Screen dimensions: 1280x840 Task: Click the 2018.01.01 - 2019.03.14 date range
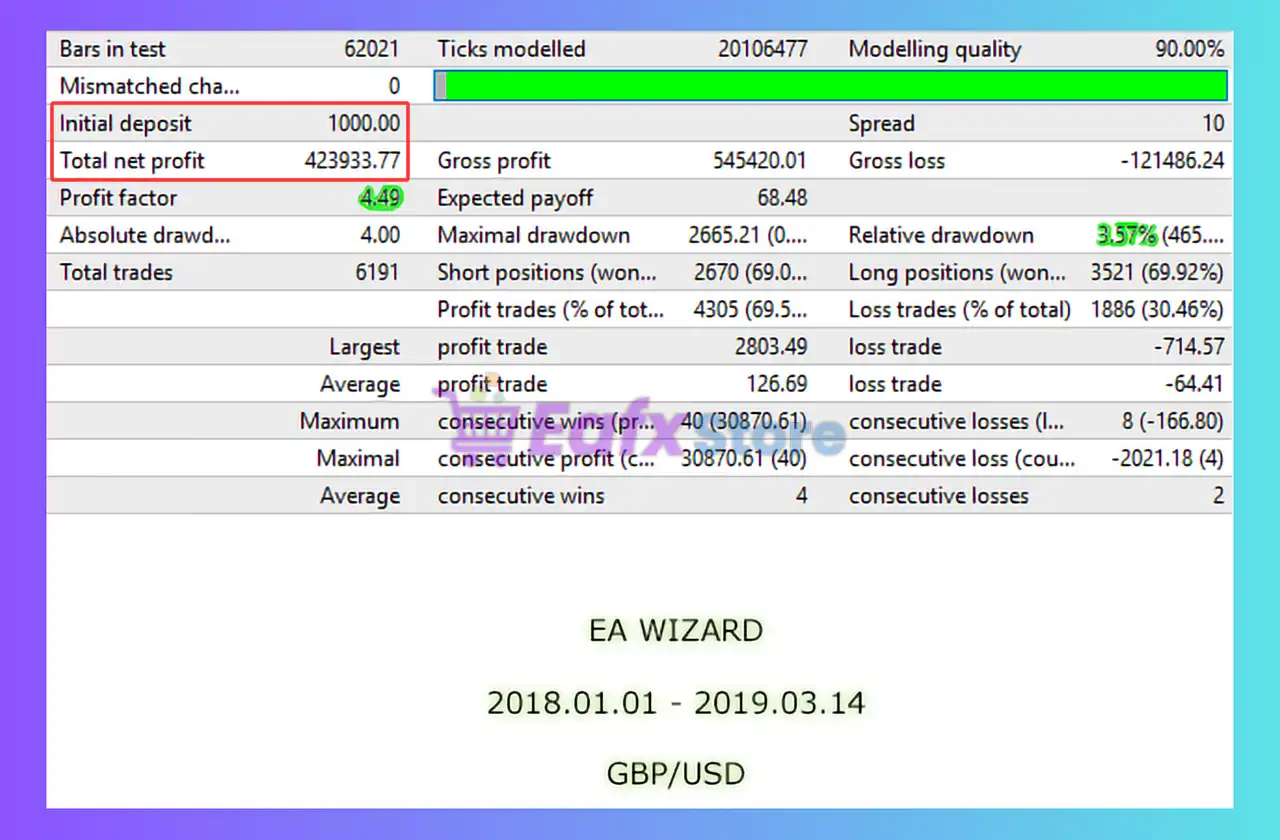[x=676, y=703]
